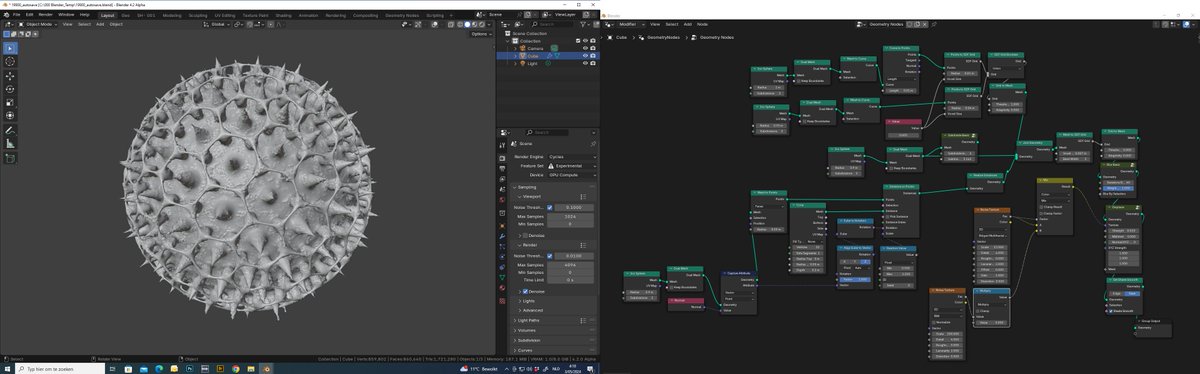
Task: Select the Measure tool
Action: pyautogui.click(x=10, y=144)
